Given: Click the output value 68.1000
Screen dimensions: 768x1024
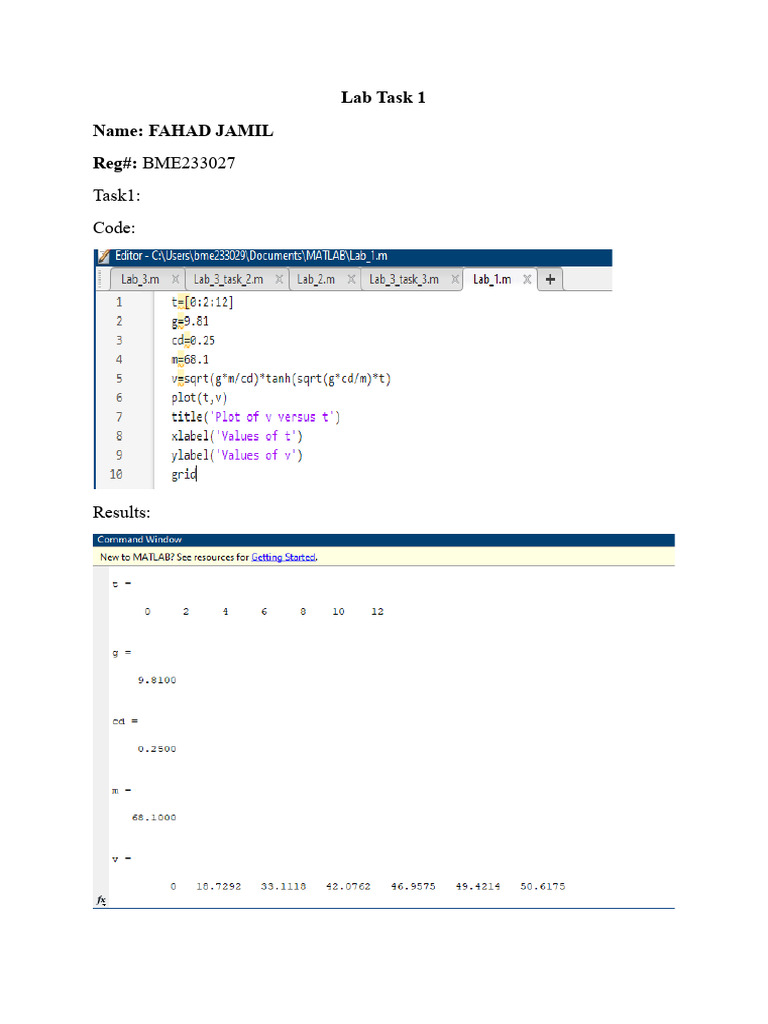Looking at the screenshot, I should click(154, 818).
